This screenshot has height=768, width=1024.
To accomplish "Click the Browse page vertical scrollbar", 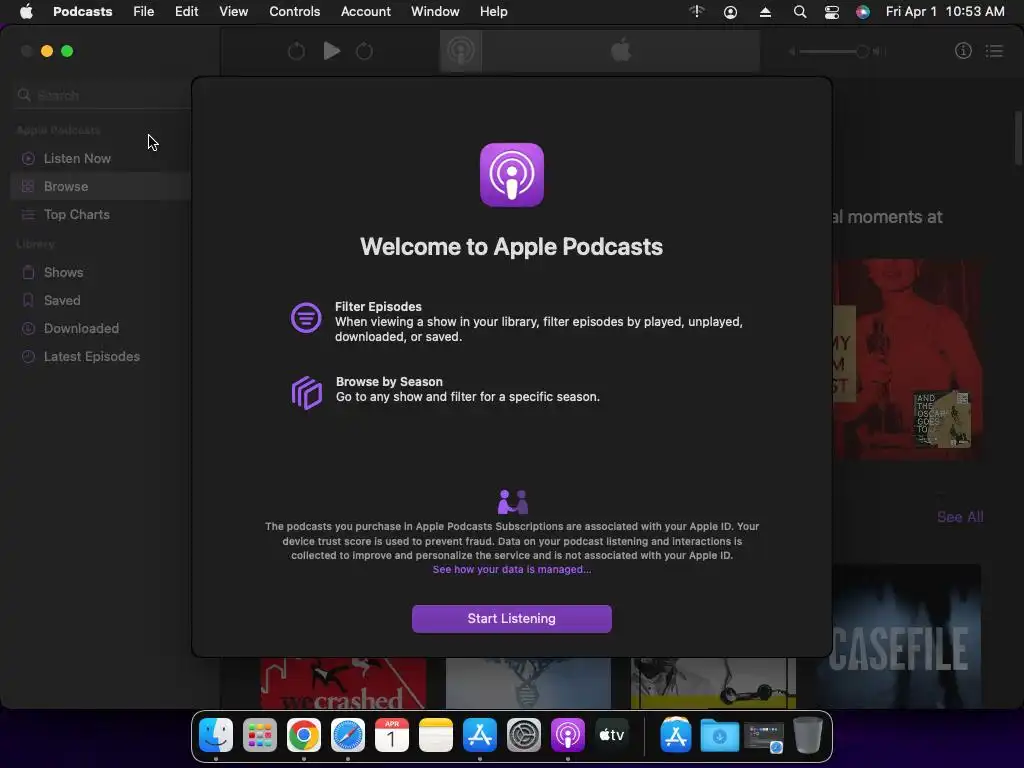I will tap(1018, 138).
